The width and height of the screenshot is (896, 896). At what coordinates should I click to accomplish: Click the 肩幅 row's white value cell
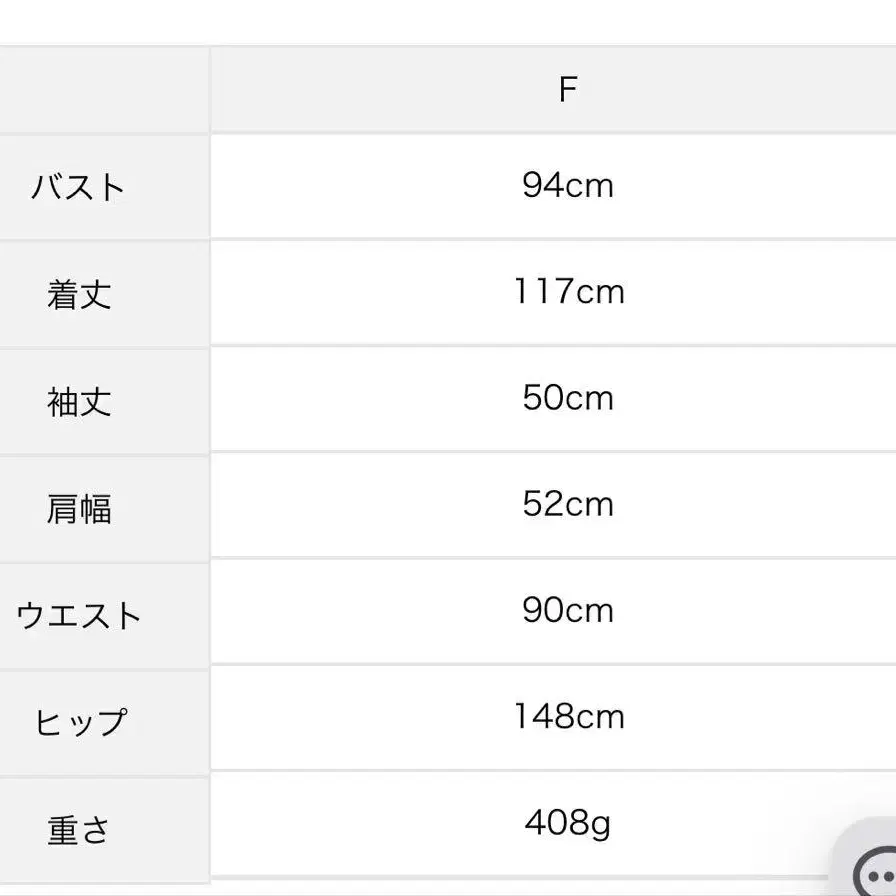553,505
